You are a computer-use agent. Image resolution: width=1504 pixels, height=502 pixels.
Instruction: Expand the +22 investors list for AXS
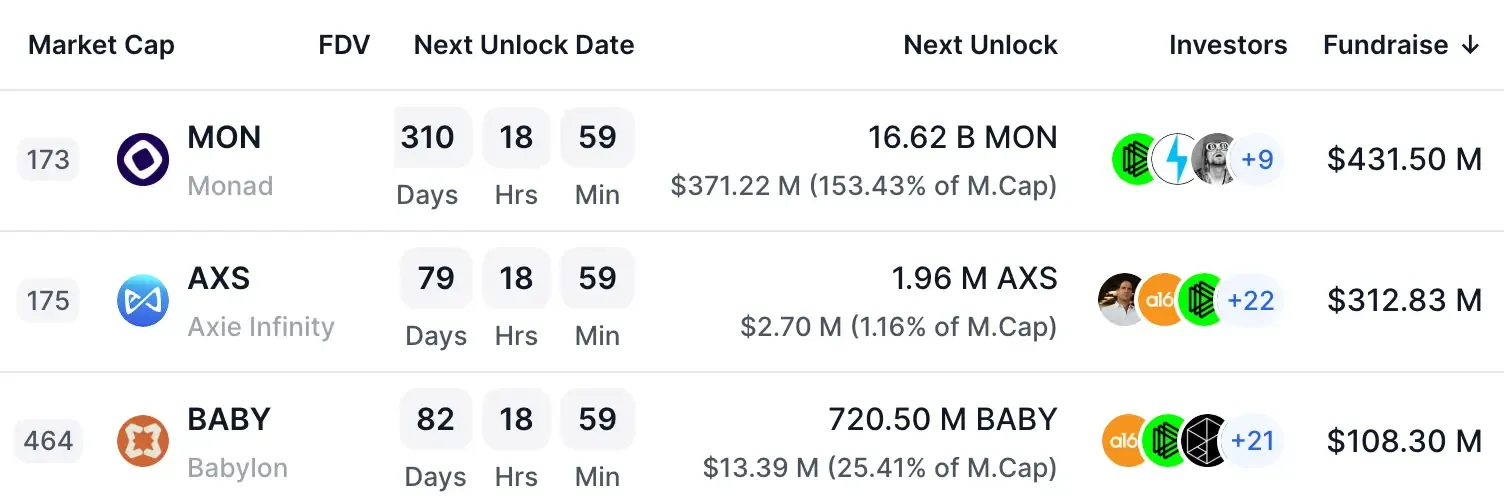coord(1250,300)
